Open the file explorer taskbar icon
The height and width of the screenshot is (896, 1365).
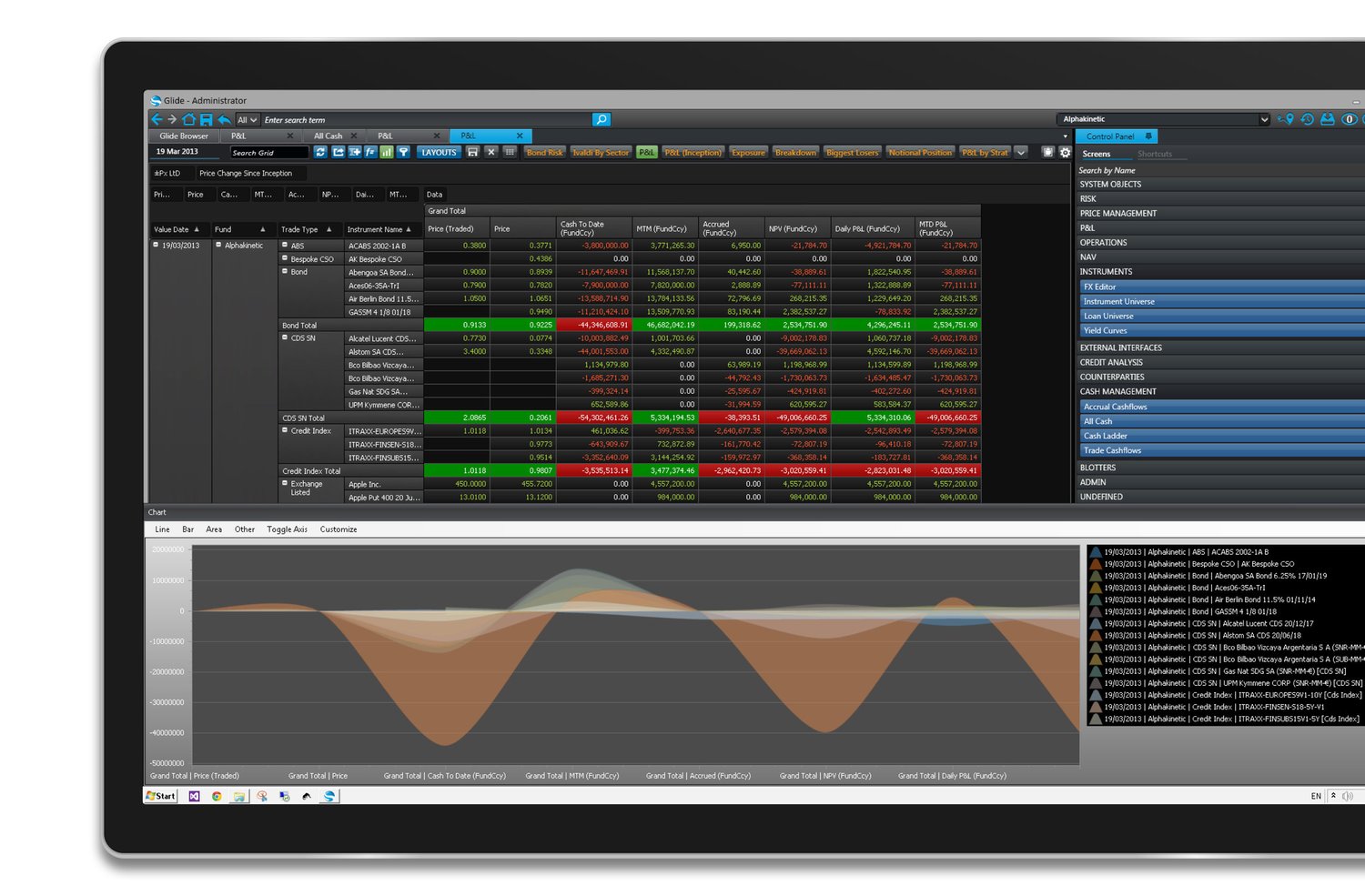point(238,796)
